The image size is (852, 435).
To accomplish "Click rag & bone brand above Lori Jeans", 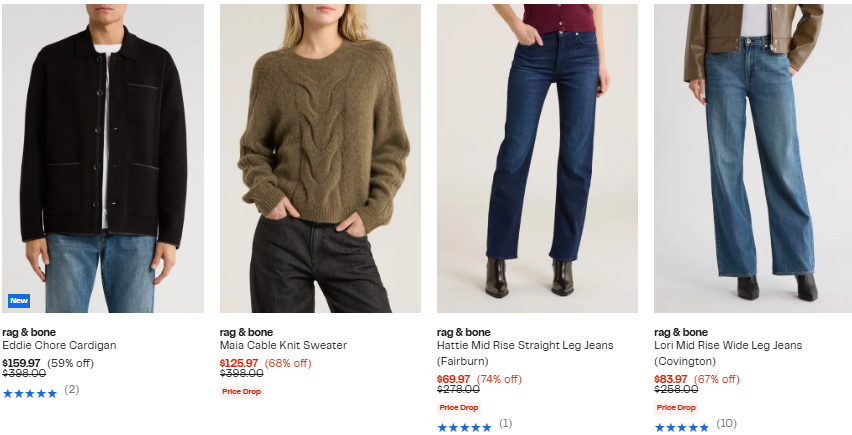I will click(681, 332).
